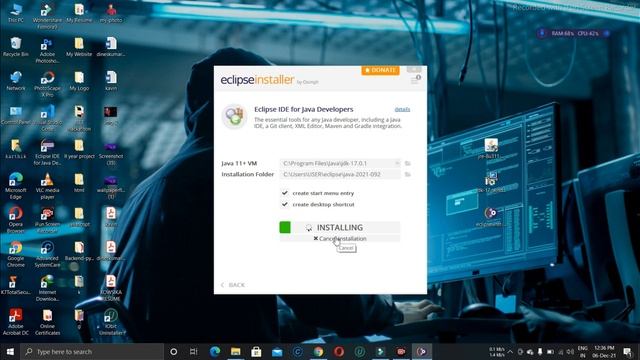Select VLC media player desktop shortcut
The height and width of the screenshot is (360, 640).
pos(47,186)
